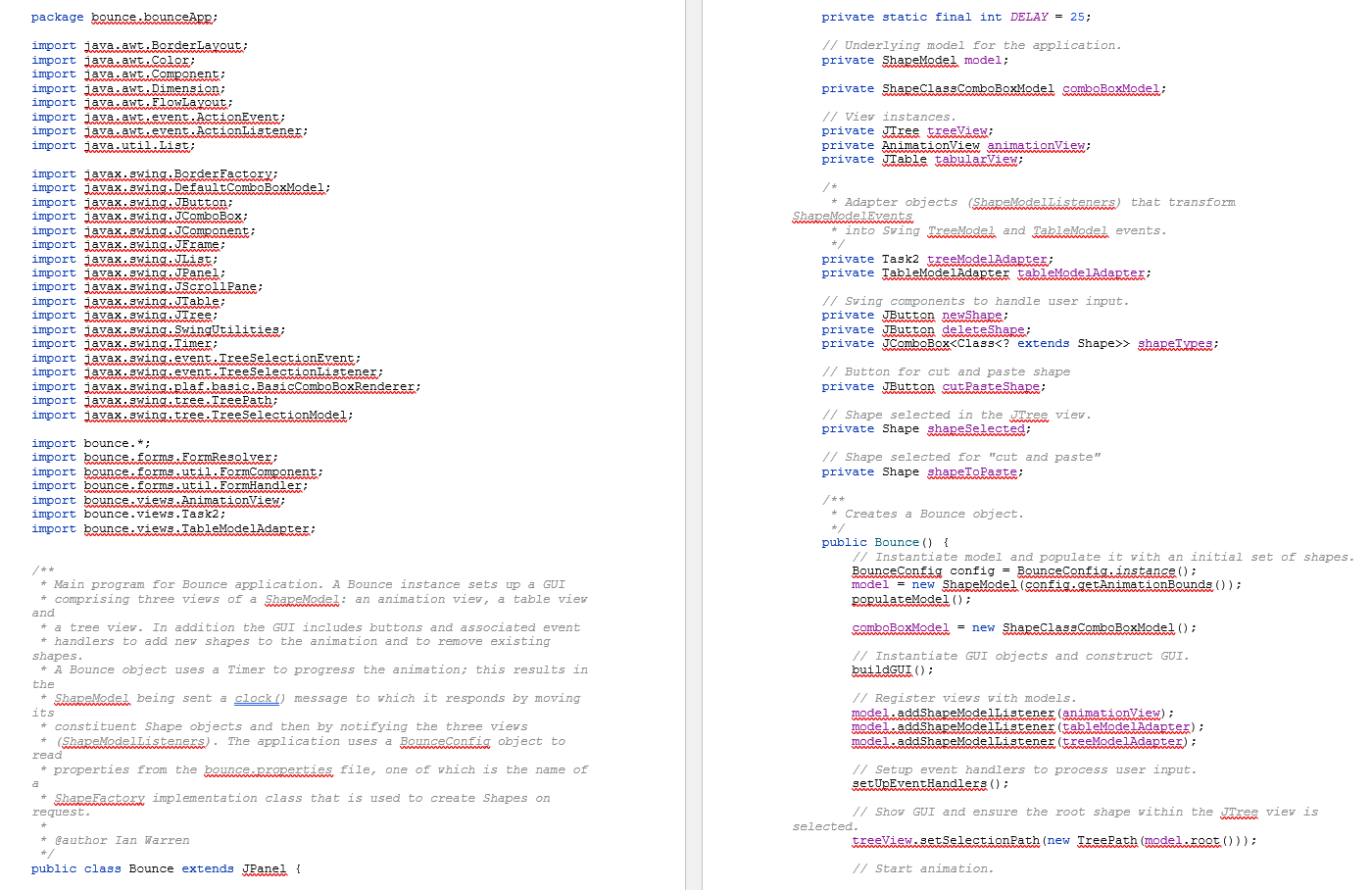Select the "import bounce.views.Task2;" line
1372x890 pixels.
click(128, 514)
